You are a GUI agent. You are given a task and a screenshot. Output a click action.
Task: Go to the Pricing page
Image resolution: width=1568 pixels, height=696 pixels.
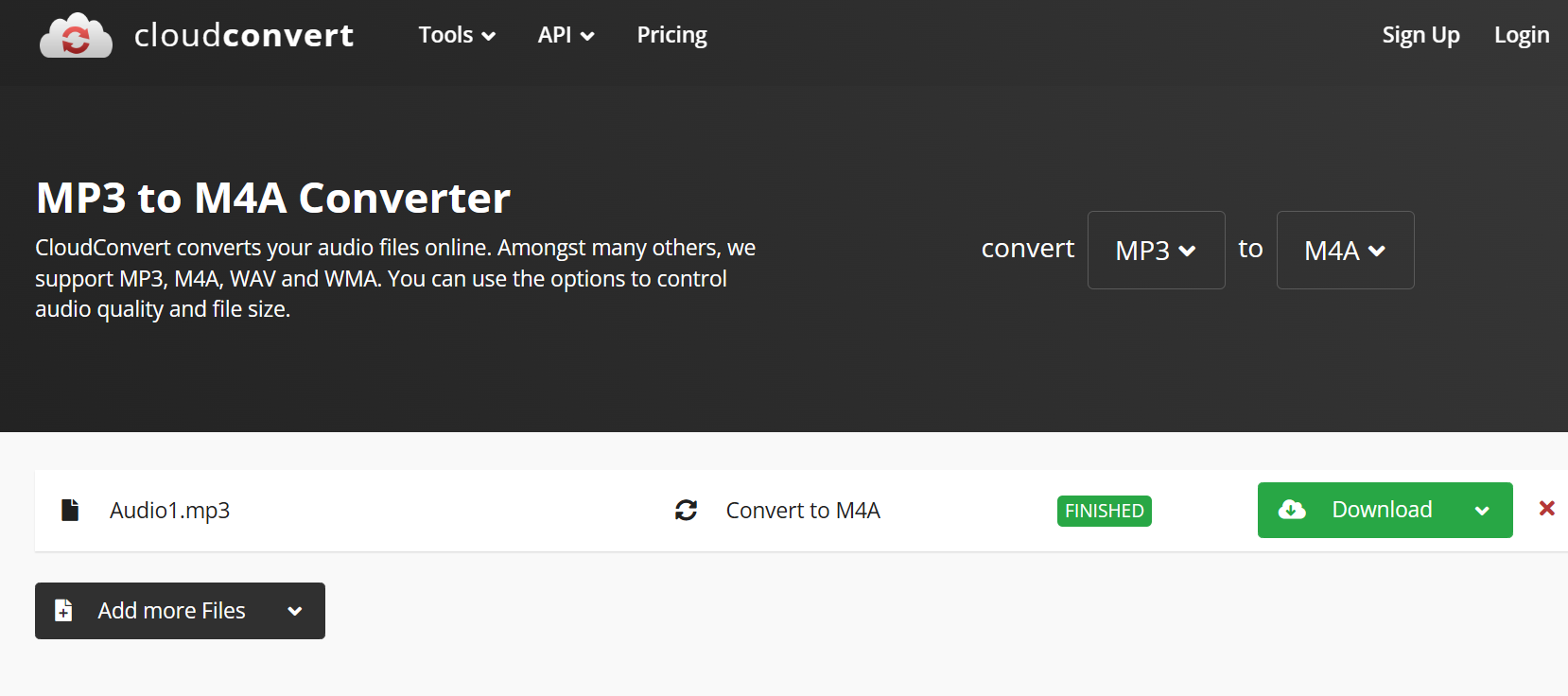[671, 35]
